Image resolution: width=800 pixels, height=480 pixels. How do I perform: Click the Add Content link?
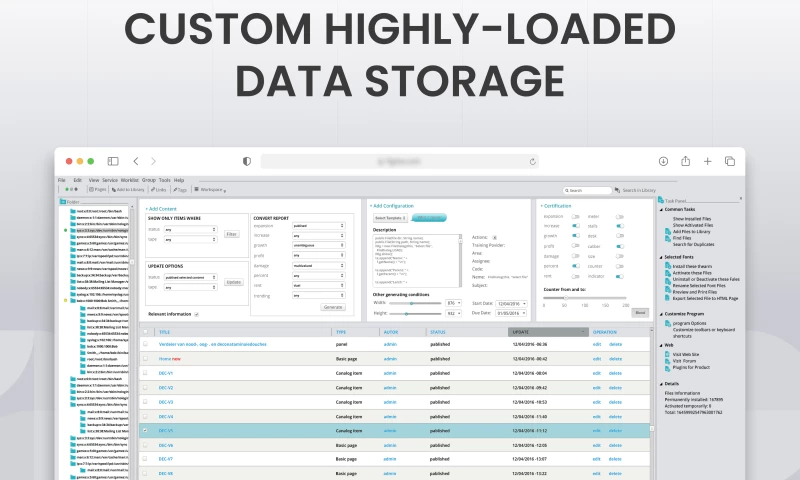161,209
